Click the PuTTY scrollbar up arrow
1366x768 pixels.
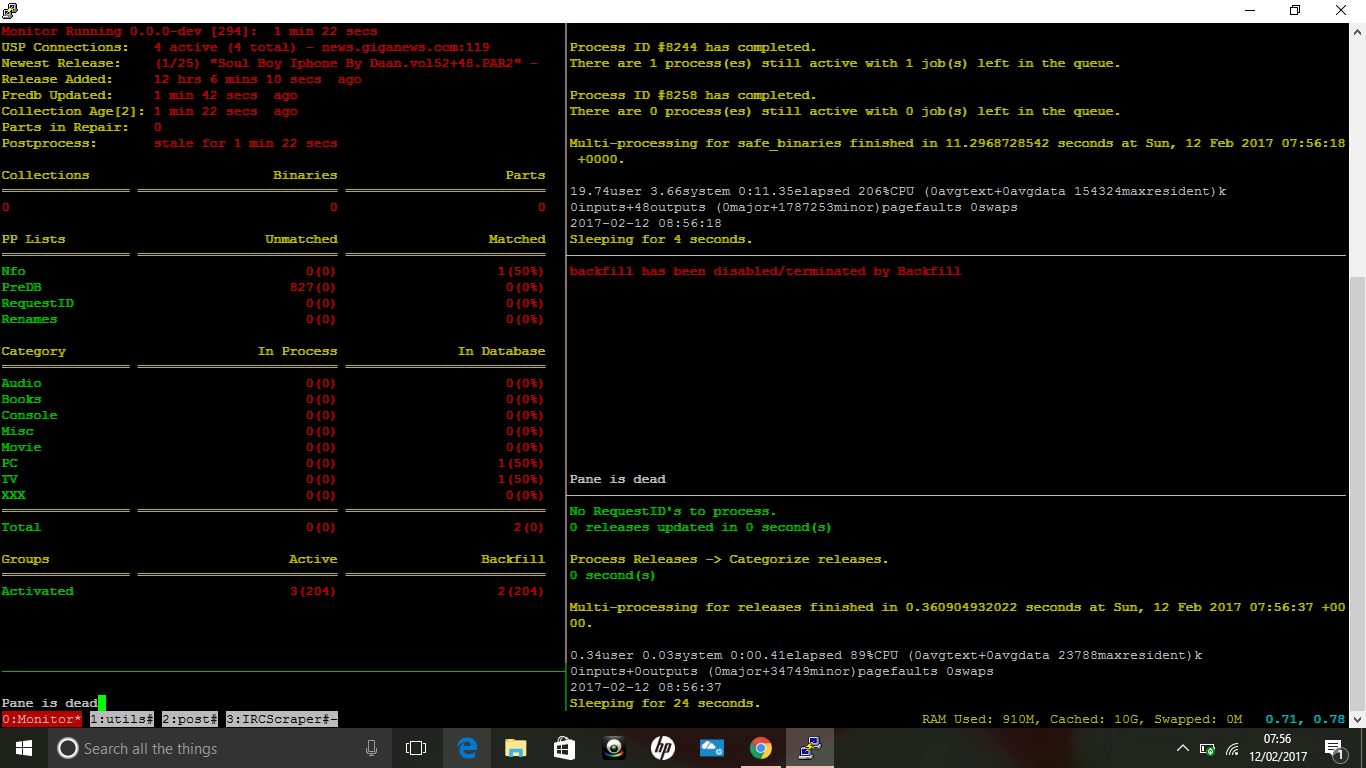coord(1357,32)
